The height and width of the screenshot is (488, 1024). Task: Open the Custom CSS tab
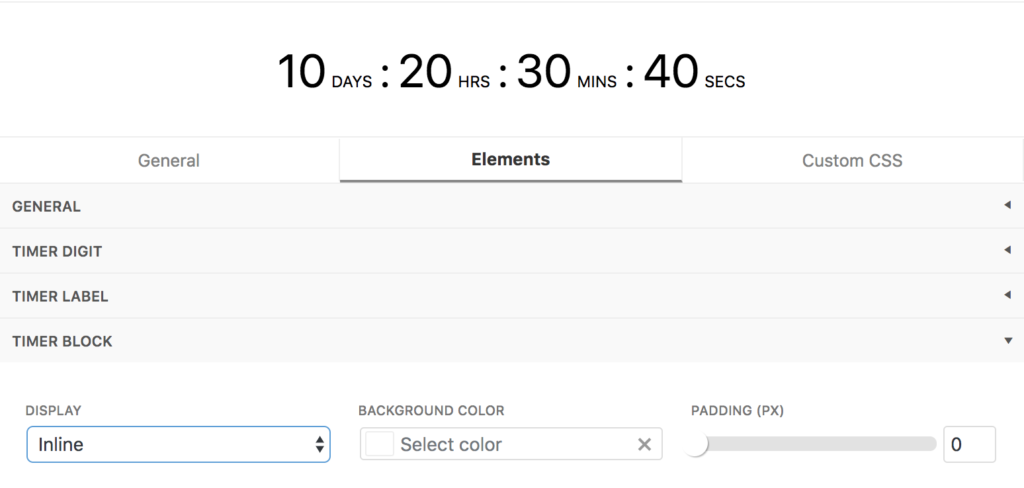852,161
